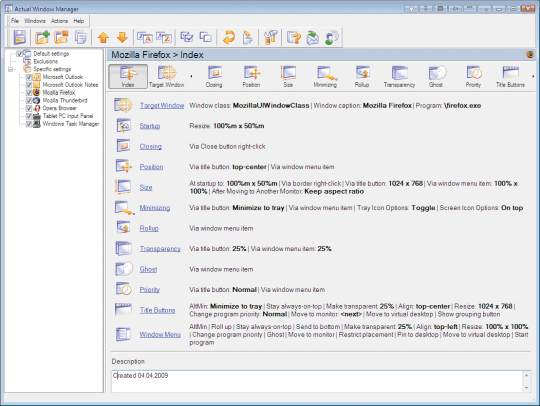This screenshot has height=406, width=540.
Task: Open the Position tab
Action: point(251,76)
